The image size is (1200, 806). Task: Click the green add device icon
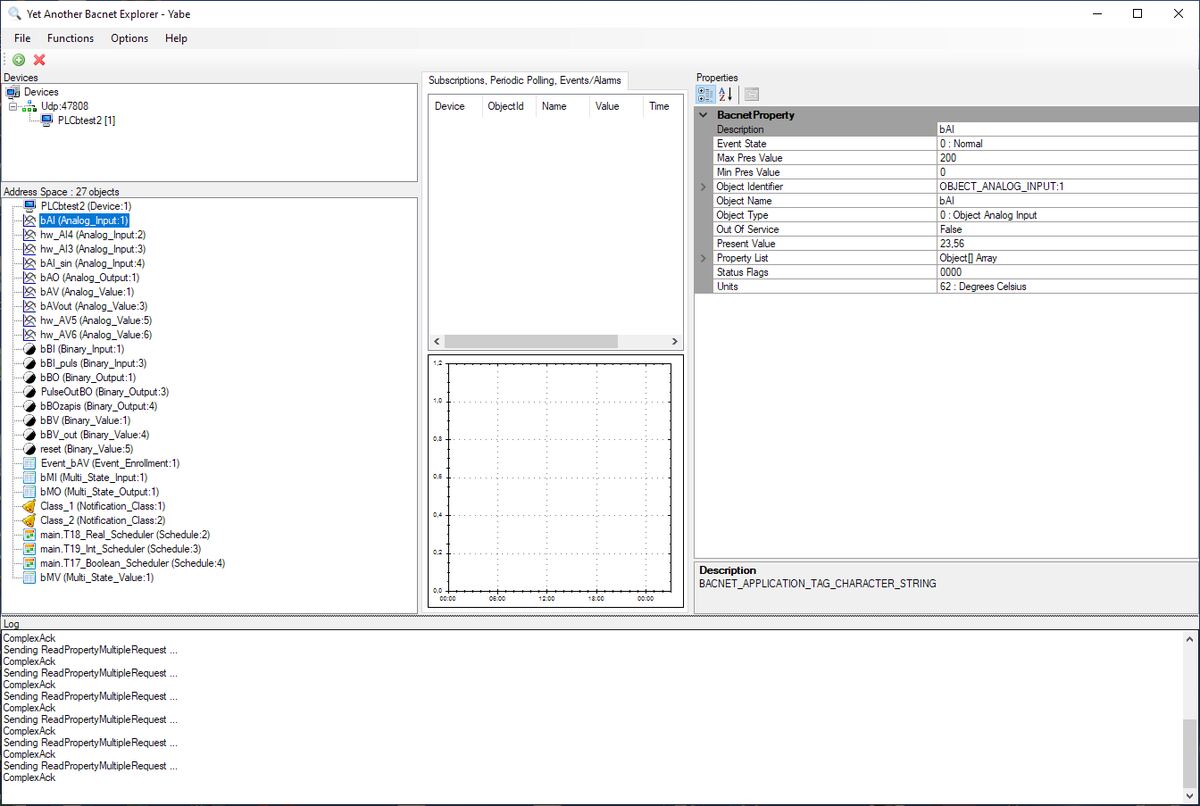pos(18,60)
